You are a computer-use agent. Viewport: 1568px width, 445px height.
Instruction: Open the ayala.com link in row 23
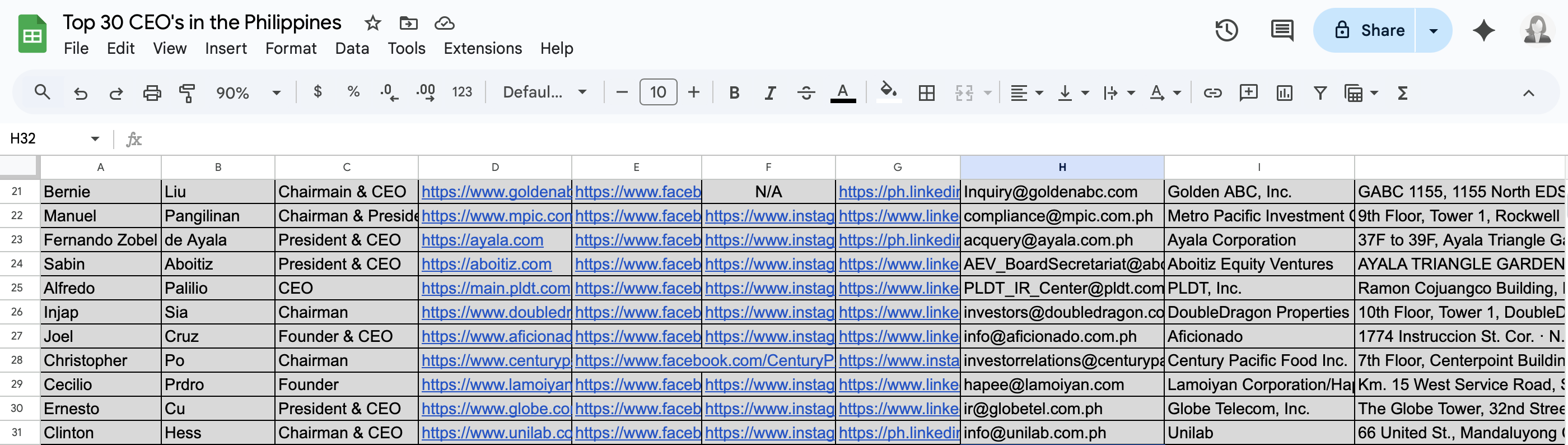click(482, 240)
